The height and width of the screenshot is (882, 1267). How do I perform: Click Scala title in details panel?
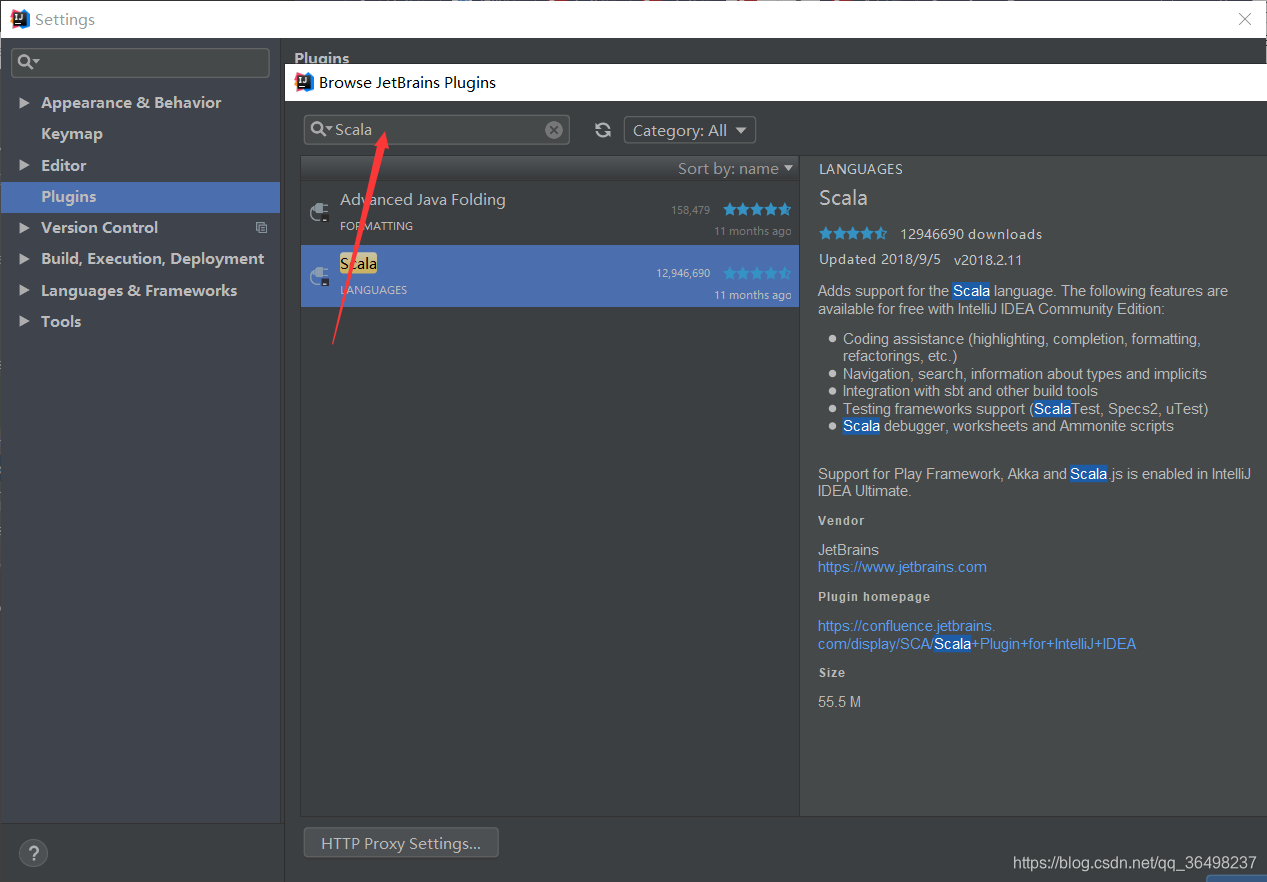[x=843, y=198]
